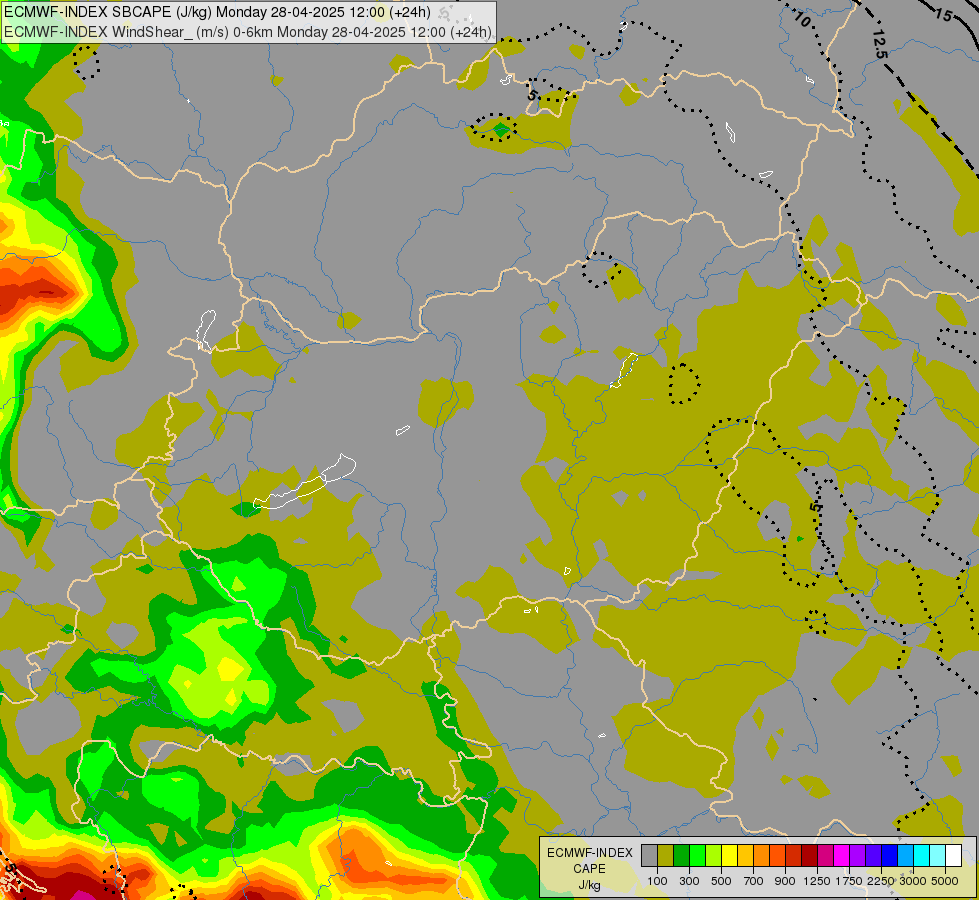Click the '15' wind shear contour label
The height and width of the screenshot is (900, 979).
[x=944, y=15]
